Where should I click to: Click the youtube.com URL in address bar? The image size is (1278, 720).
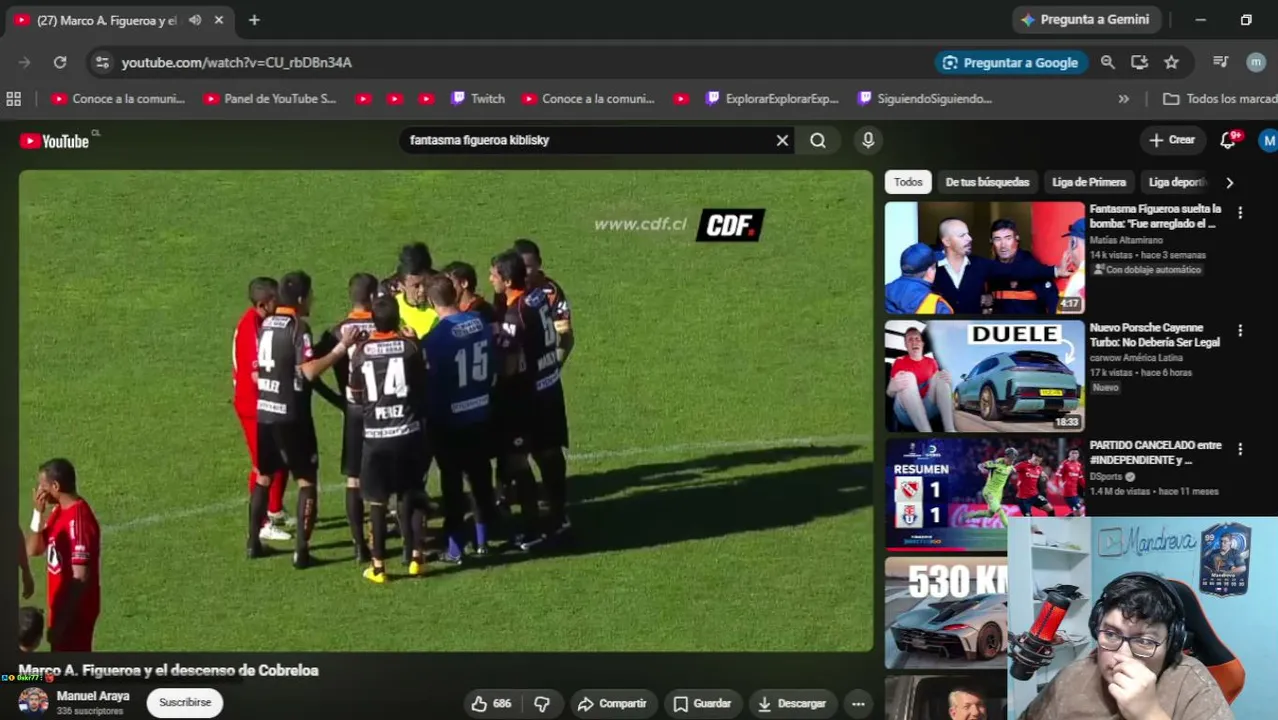236,62
